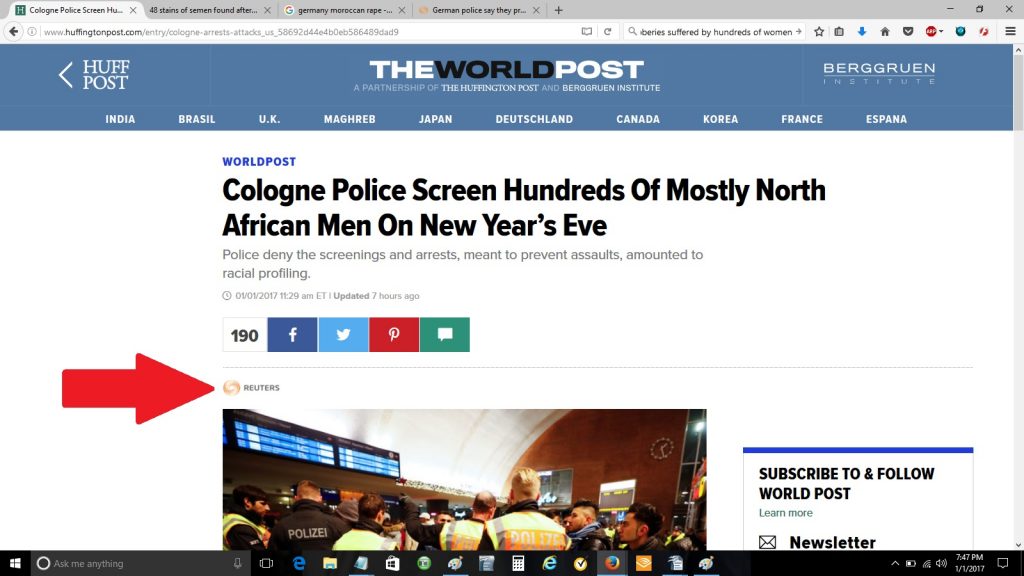1024x576 pixels.
Task: Open the Windows Store from the taskbar
Action: pos(392,563)
